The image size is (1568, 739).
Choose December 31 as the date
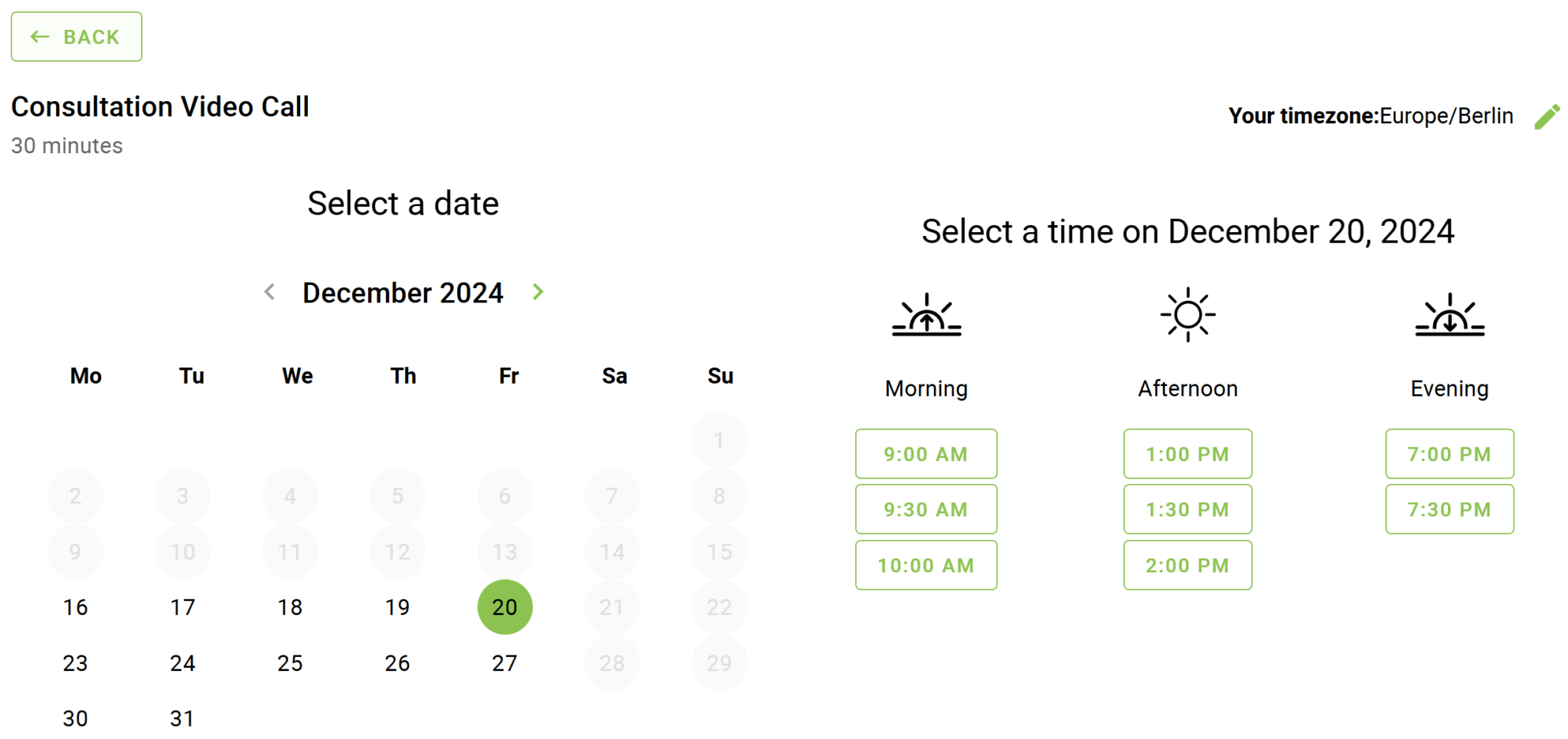(182, 718)
